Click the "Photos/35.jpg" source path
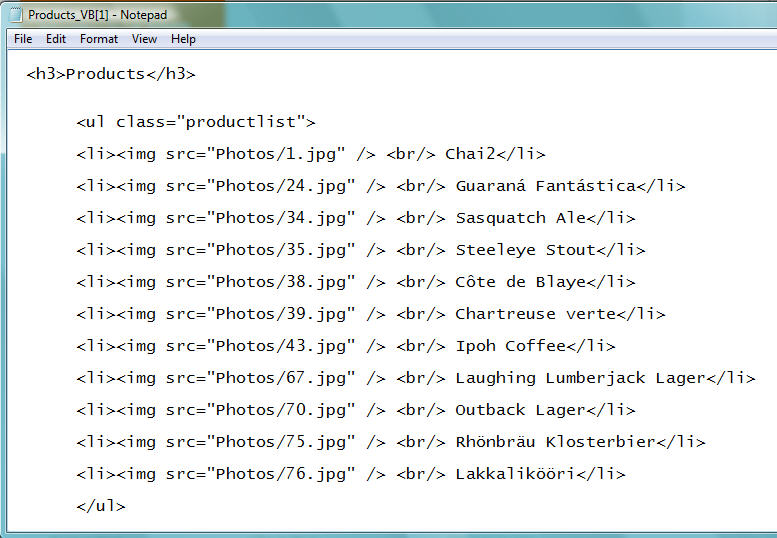The image size is (777, 538). (280, 250)
